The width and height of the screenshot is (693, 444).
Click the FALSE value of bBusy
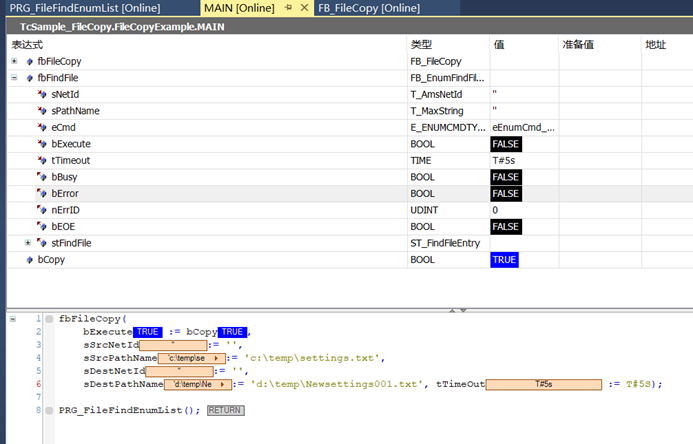[506, 177]
